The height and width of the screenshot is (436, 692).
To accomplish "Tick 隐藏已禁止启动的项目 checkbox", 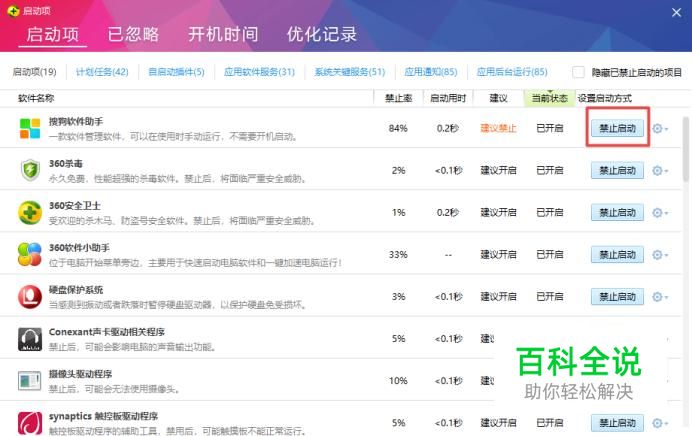I will click(578, 72).
